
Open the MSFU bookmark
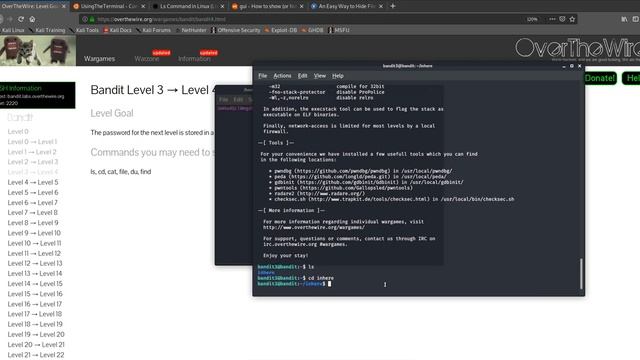338,30
